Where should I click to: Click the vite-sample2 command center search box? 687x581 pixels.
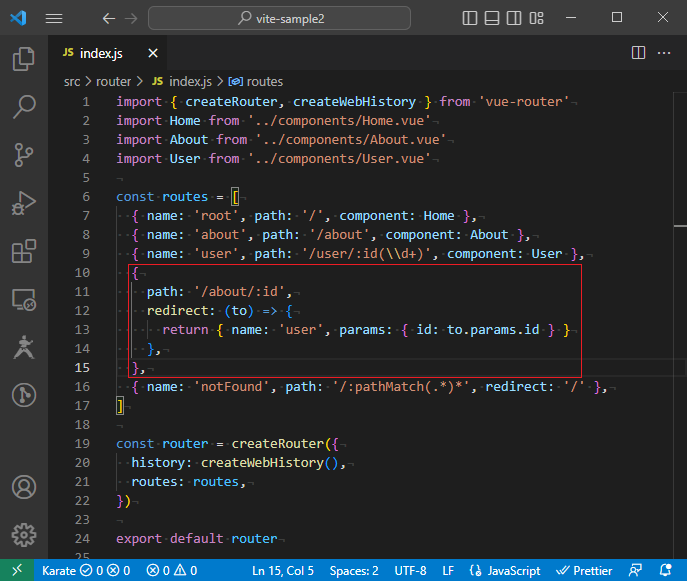tap(280, 18)
